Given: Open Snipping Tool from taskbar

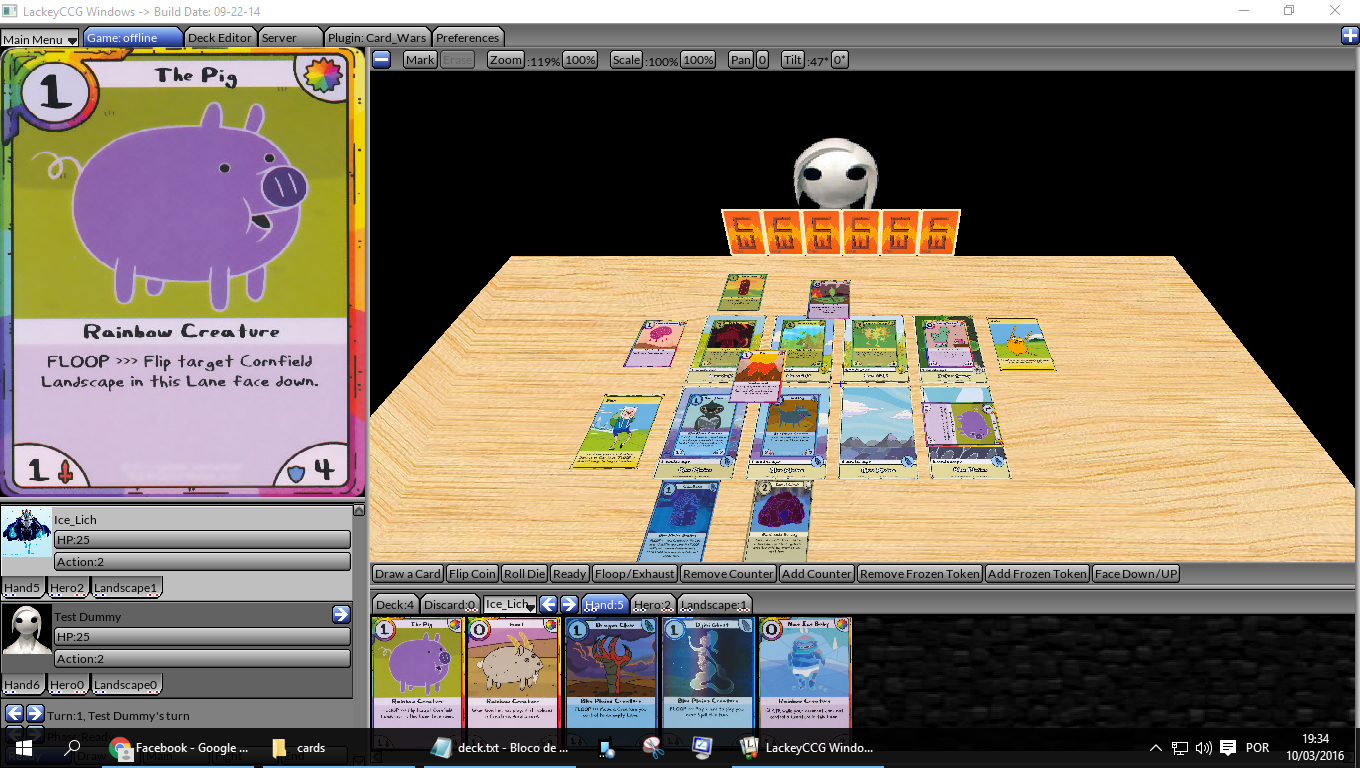Looking at the screenshot, I should (654, 747).
